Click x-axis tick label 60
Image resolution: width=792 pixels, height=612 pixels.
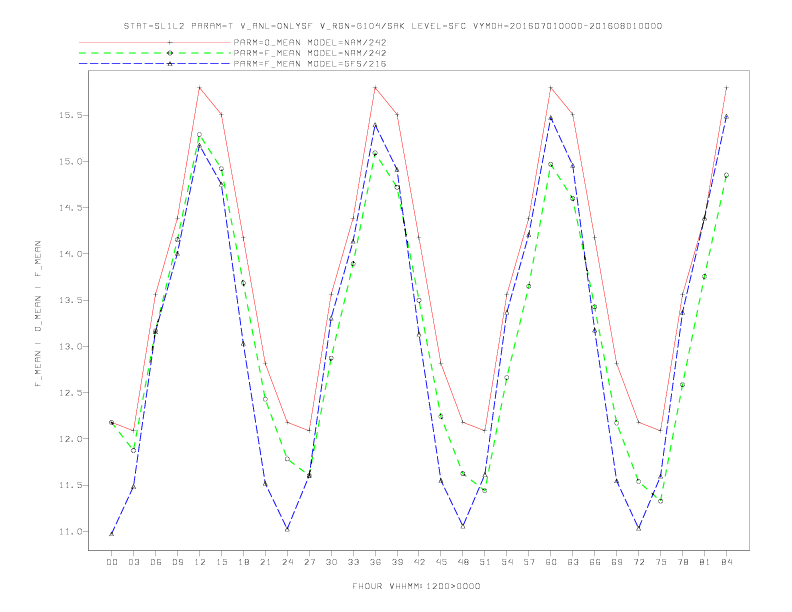[x=551, y=562]
